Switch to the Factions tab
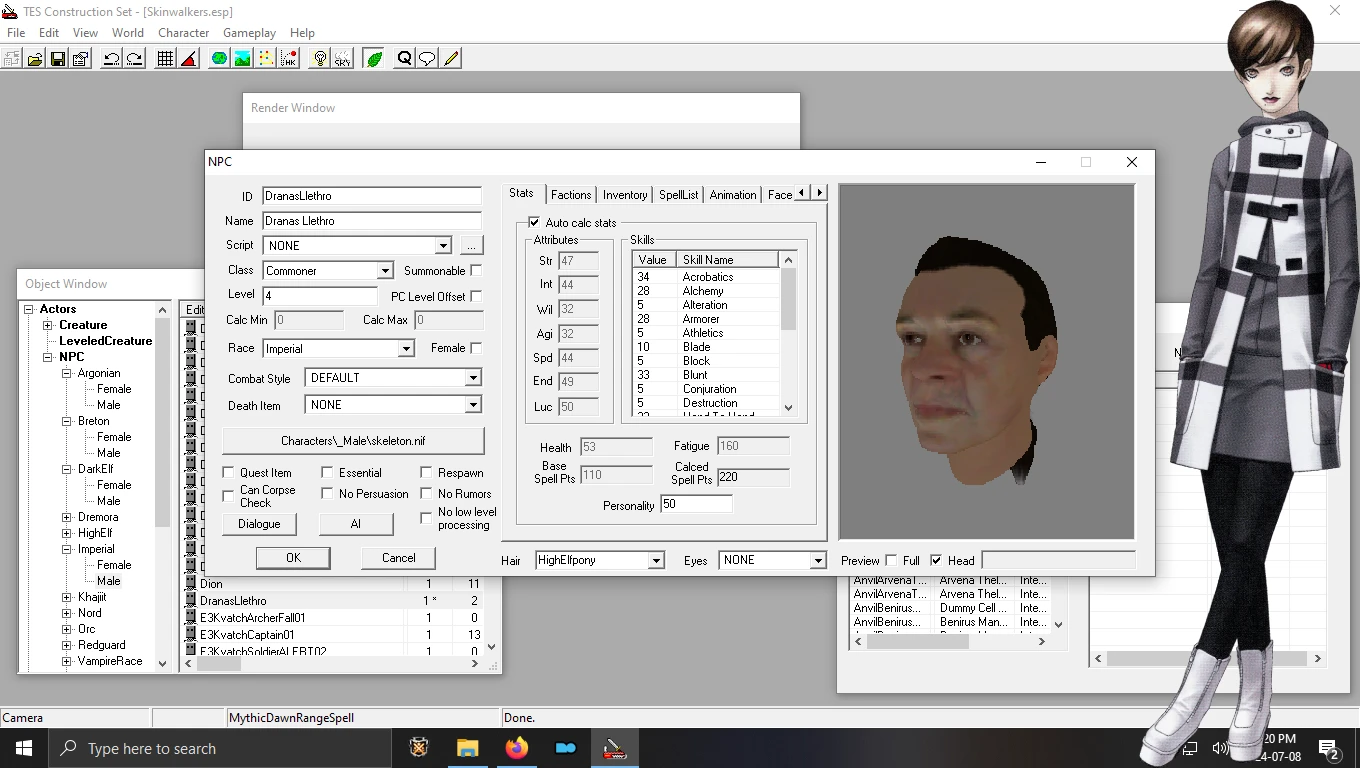Viewport: 1360px width, 768px height. [x=571, y=195]
